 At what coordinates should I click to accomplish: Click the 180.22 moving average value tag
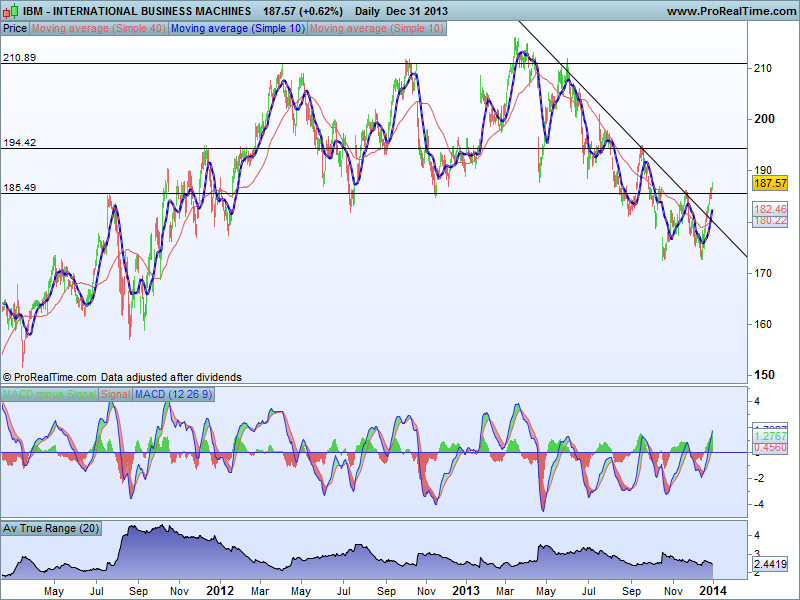pyautogui.click(x=770, y=220)
